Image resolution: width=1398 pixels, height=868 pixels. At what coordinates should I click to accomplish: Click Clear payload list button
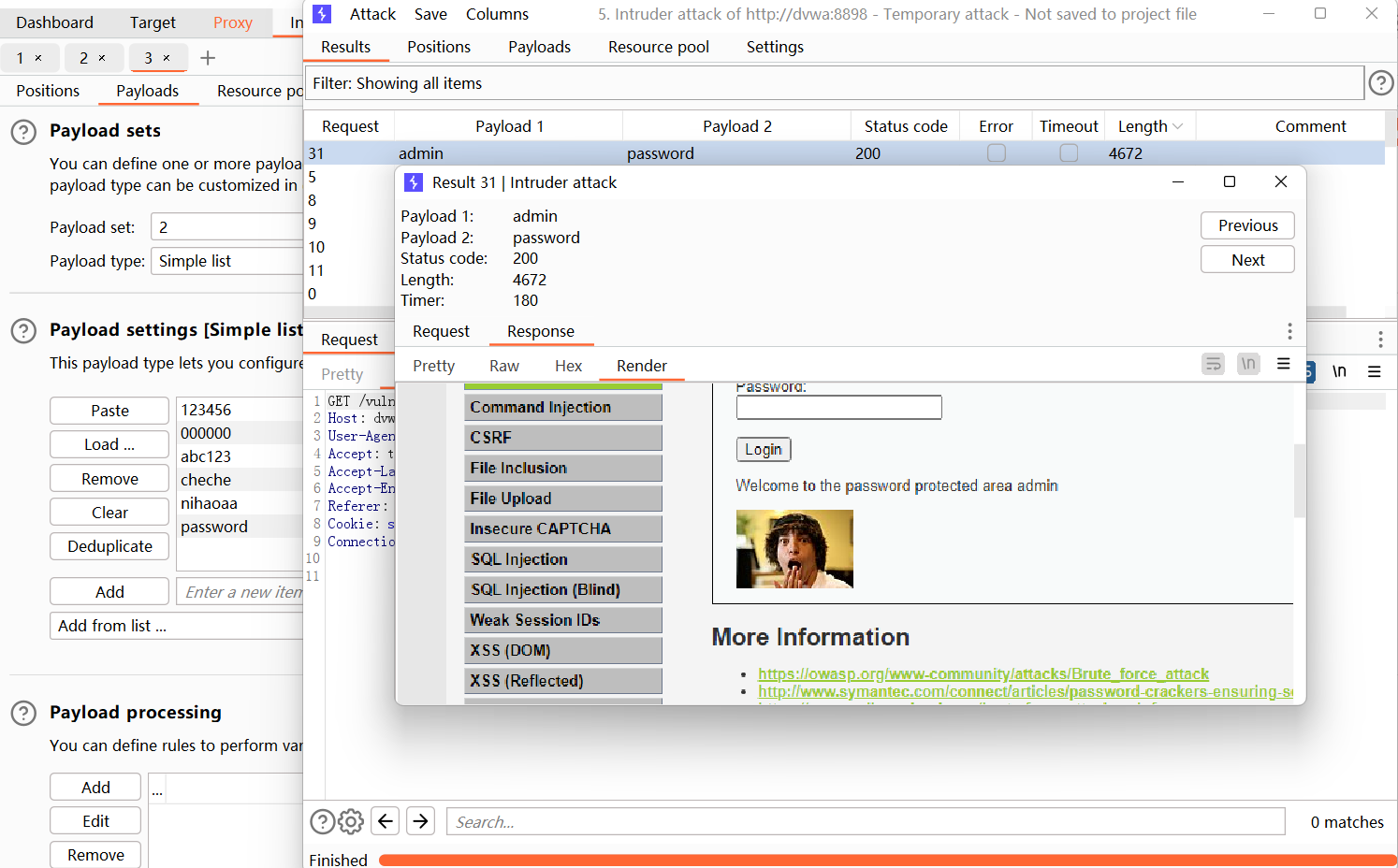109,513
